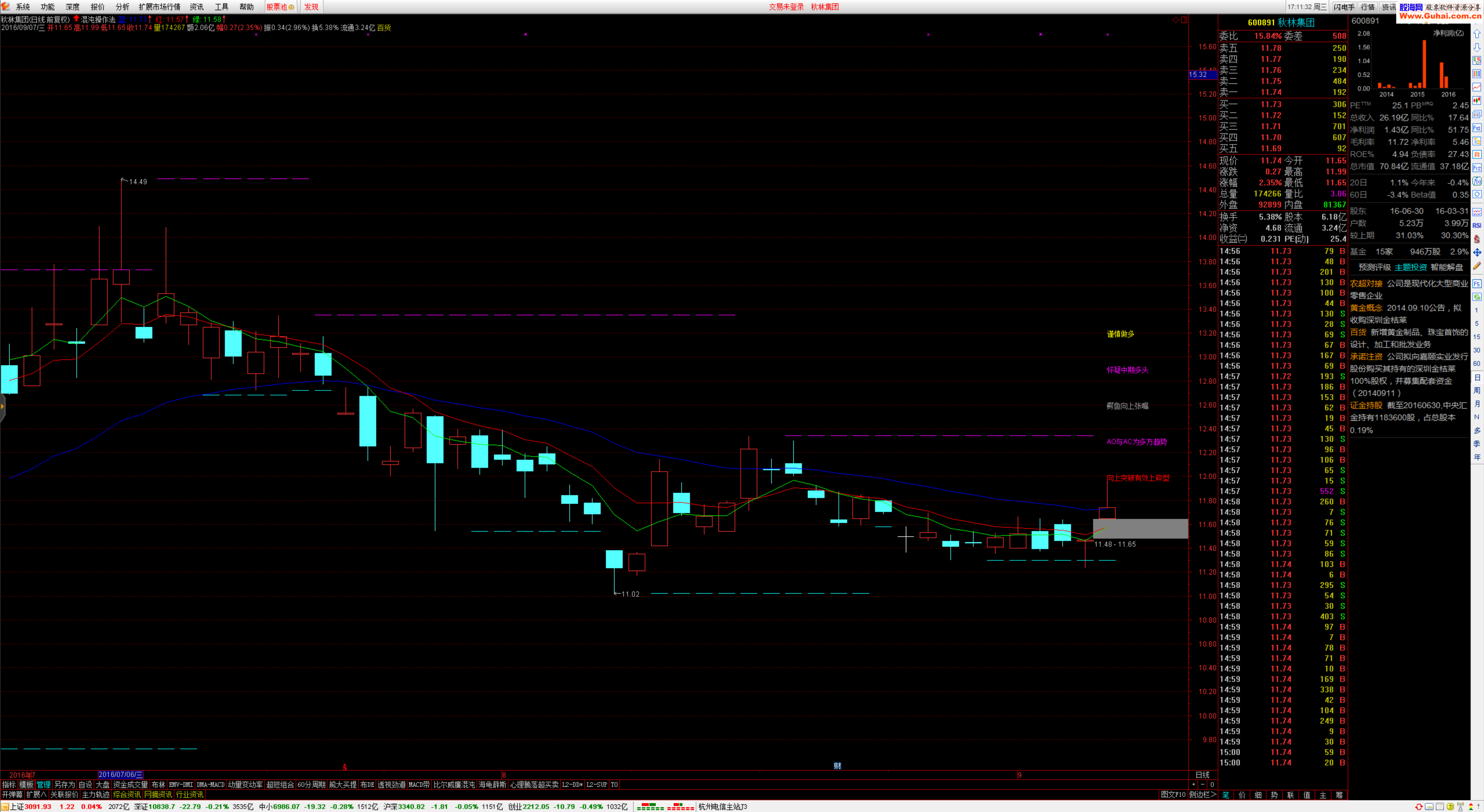Open the 功能 menu
The width and height of the screenshot is (1484, 812).
tap(47, 7)
